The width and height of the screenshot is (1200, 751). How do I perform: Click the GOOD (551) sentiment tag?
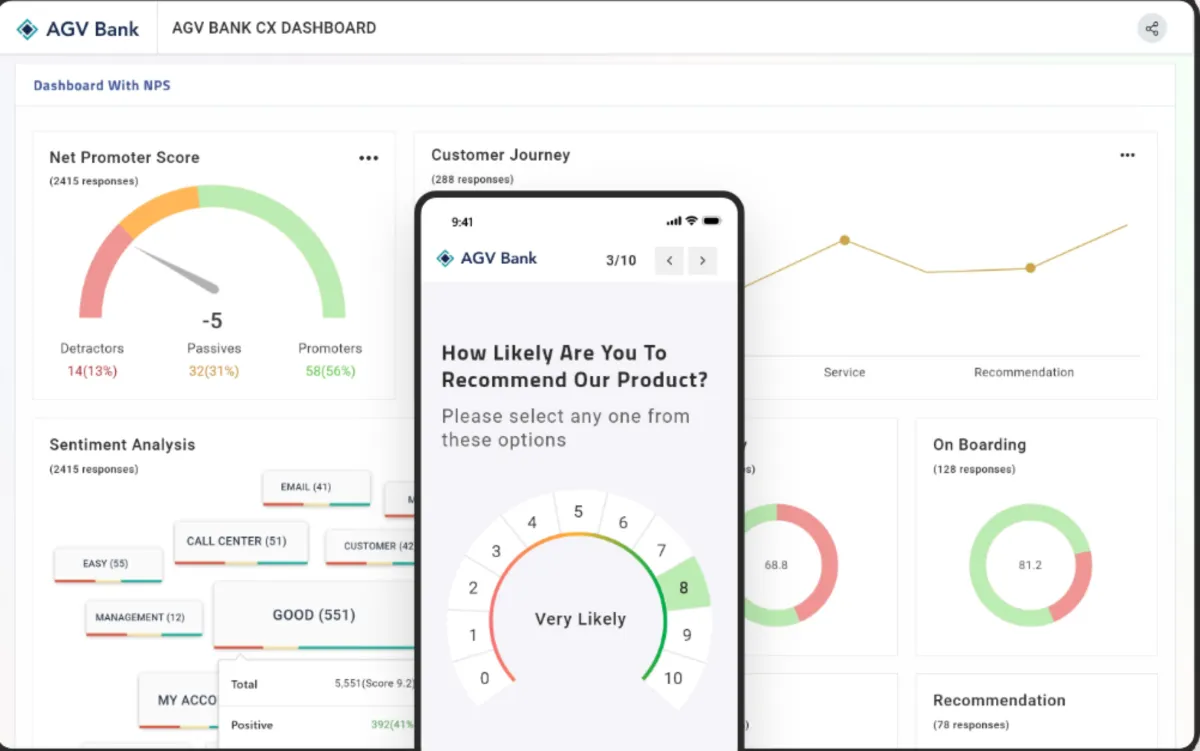(313, 615)
